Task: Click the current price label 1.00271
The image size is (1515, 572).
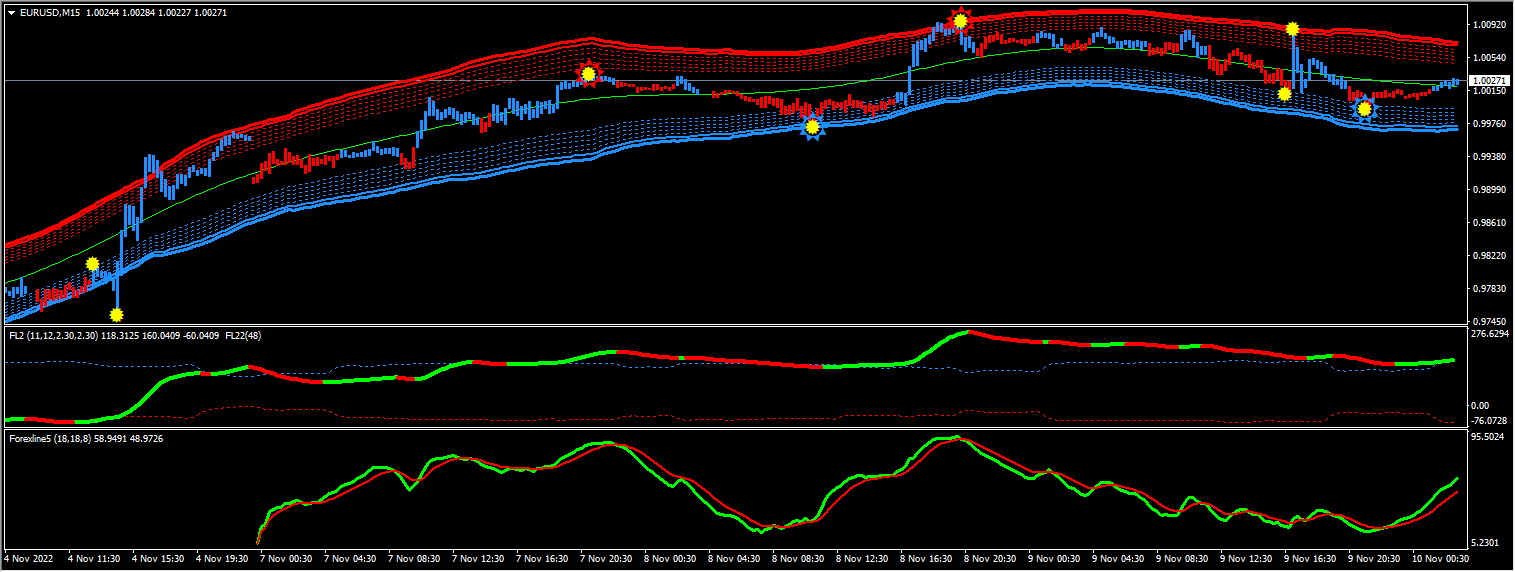Action: (x=1490, y=80)
